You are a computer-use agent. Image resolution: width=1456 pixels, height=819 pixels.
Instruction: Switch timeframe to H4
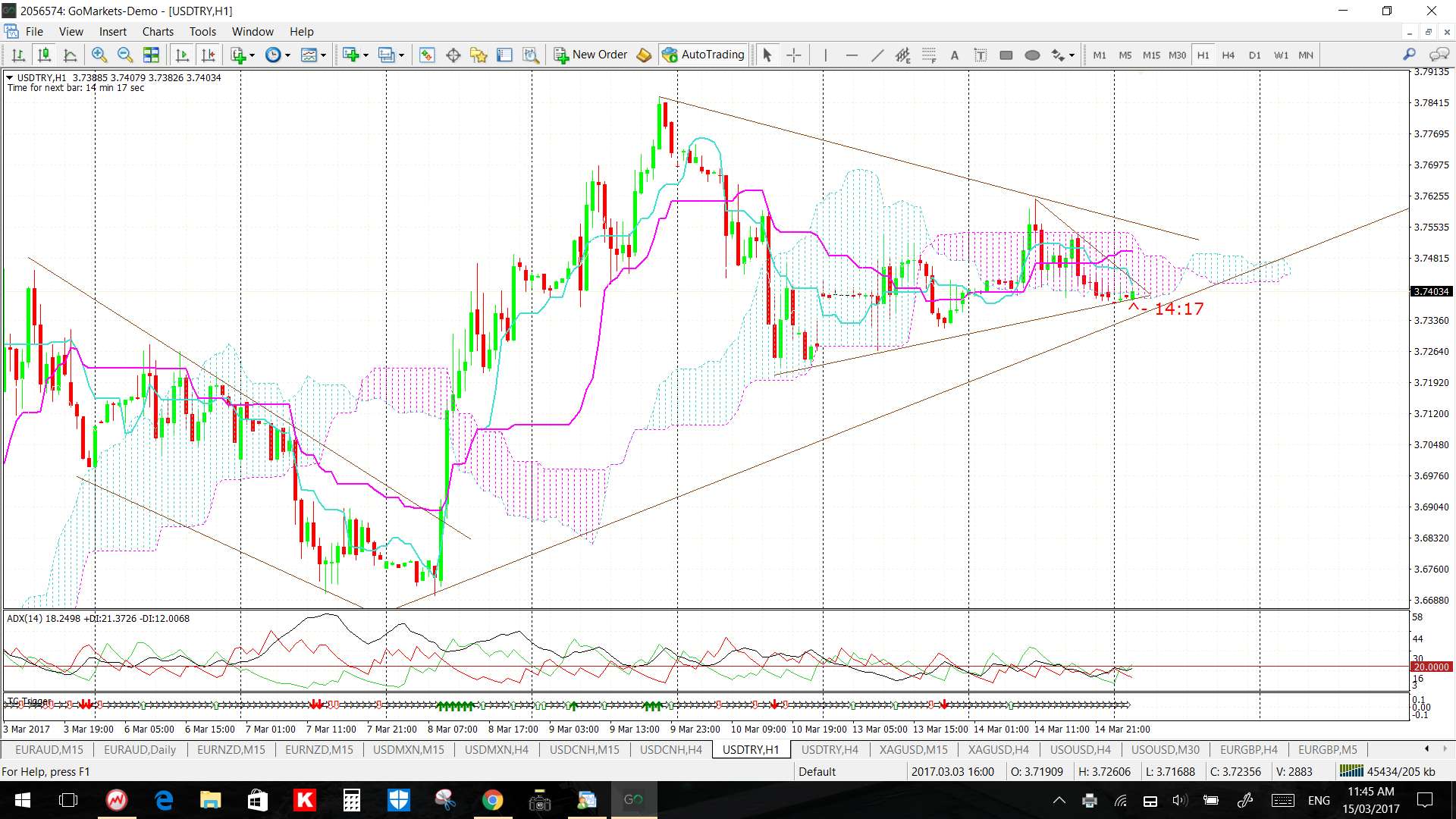click(x=1228, y=55)
